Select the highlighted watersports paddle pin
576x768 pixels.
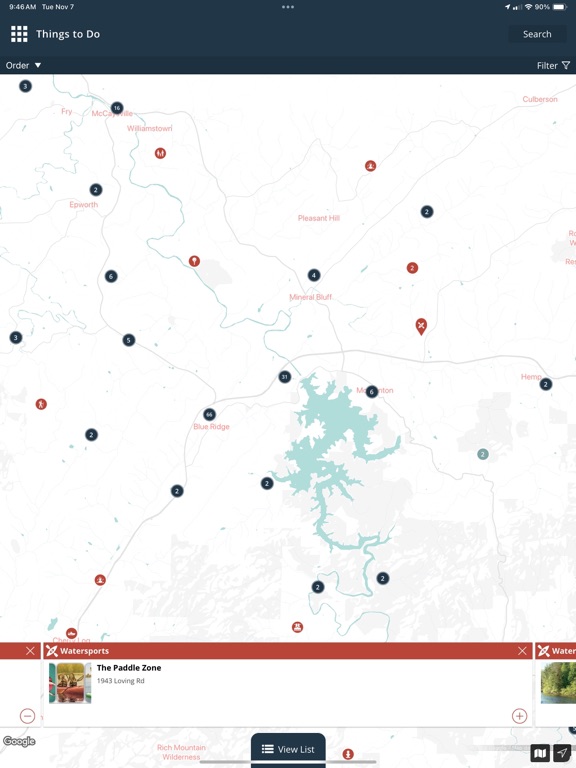(421, 326)
